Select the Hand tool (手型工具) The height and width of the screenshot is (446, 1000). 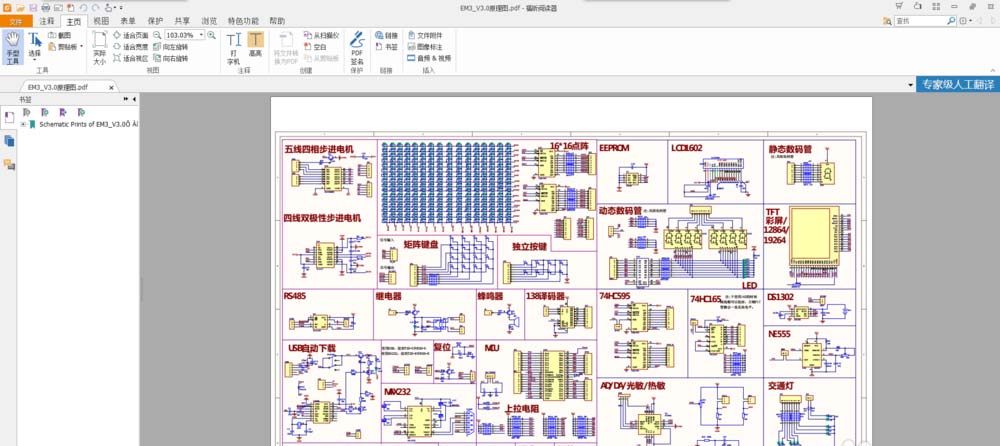click(x=13, y=47)
